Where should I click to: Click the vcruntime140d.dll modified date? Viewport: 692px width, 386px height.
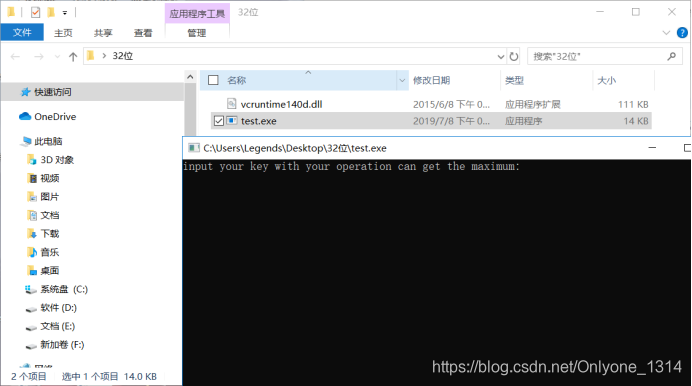[x=451, y=105]
